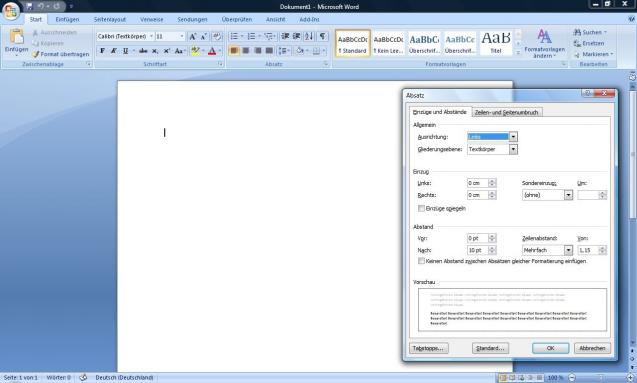Screen dimensions: 637x383
Task: Enable the Einzüge spiegeln checkbox
Action: pos(421,208)
